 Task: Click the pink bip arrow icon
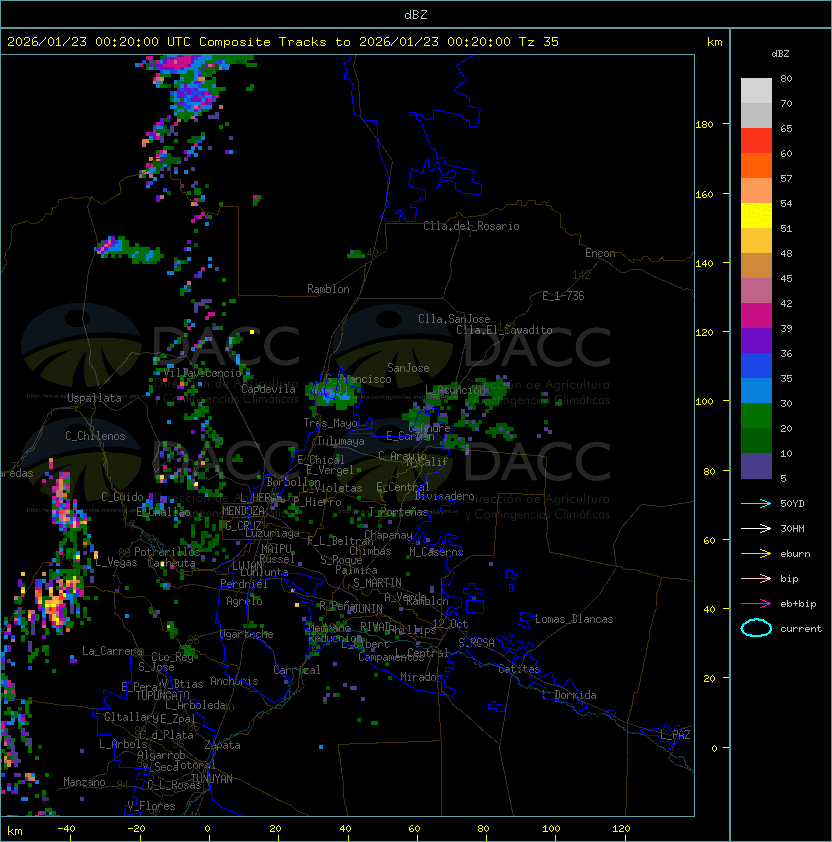[756, 578]
